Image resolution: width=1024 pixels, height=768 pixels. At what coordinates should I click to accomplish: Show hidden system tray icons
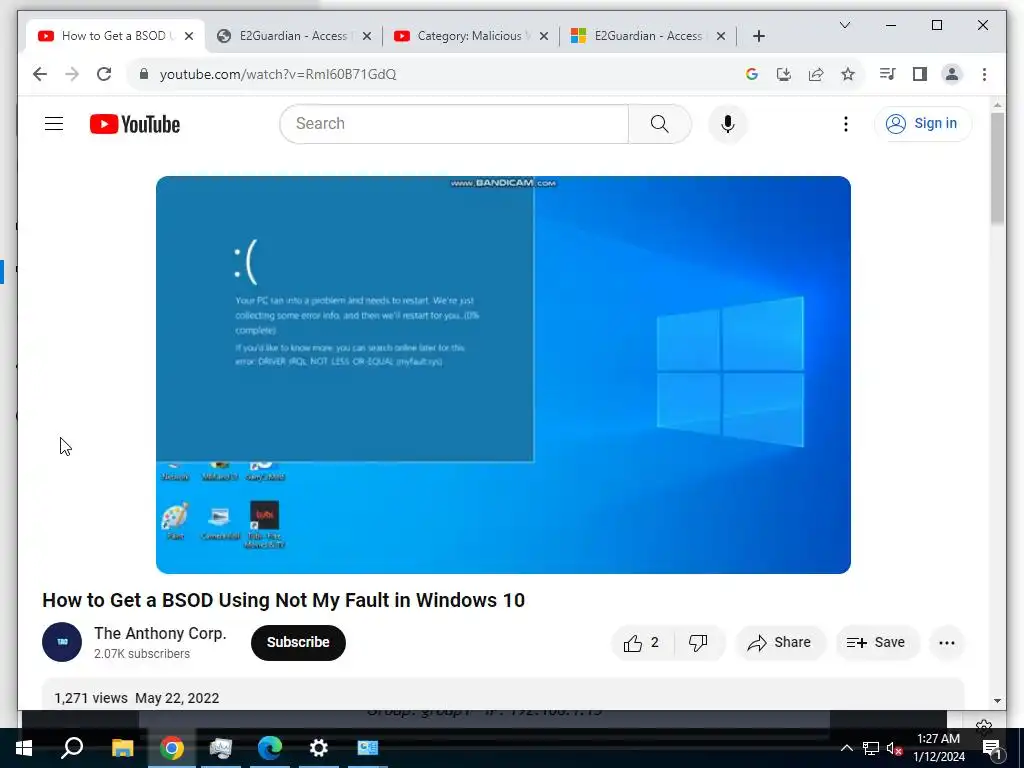[x=846, y=748]
